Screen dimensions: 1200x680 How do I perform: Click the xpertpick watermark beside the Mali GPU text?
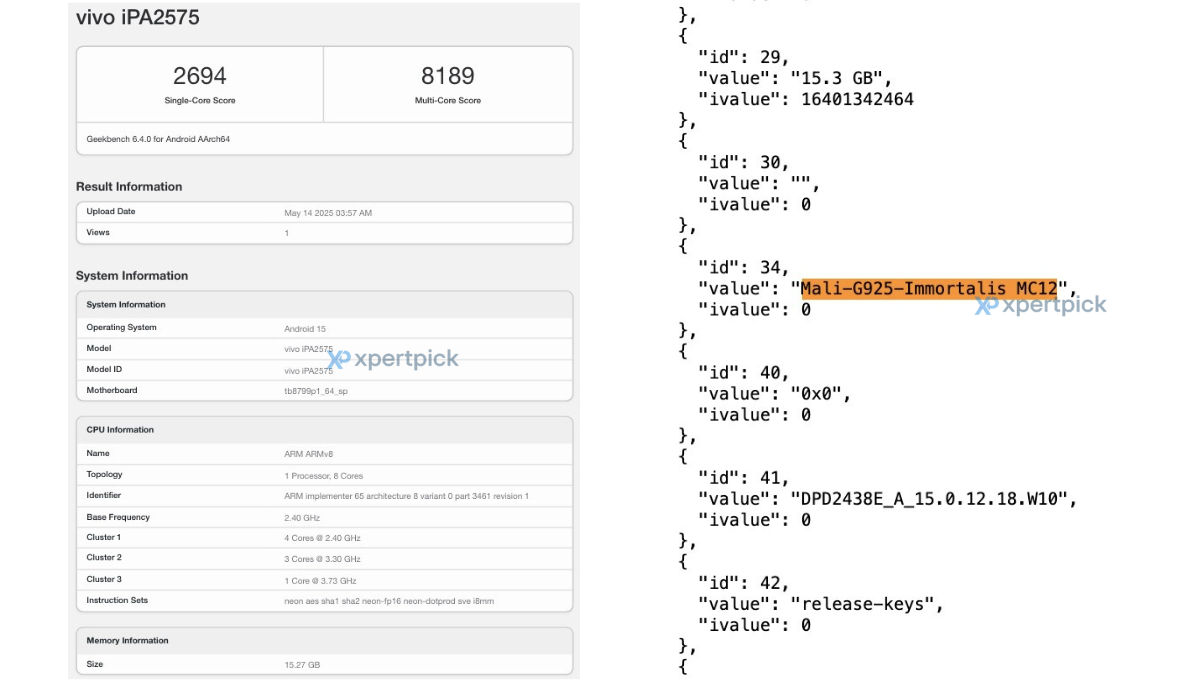click(1041, 305)
